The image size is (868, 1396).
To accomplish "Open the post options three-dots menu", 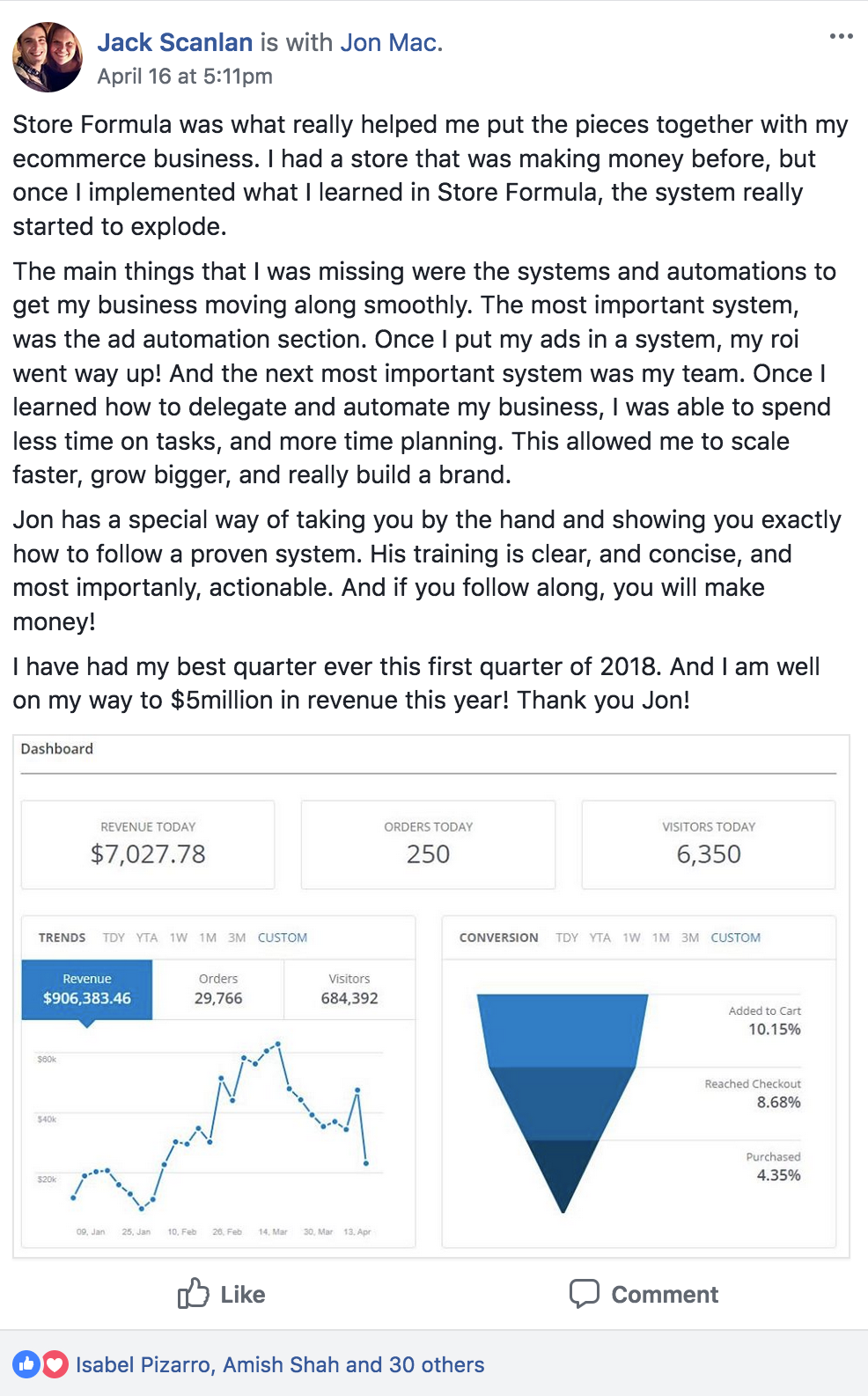I will [841, 36].
